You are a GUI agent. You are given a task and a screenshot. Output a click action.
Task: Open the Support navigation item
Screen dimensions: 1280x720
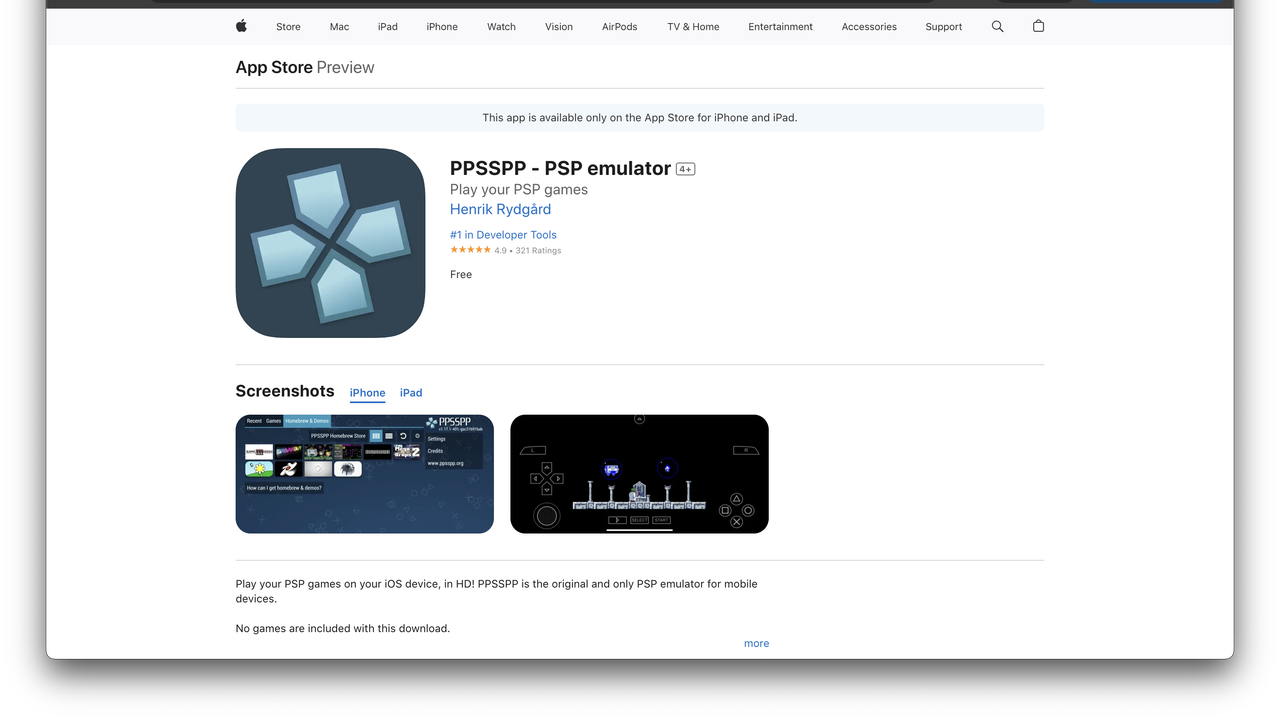[x=943, y=27]
